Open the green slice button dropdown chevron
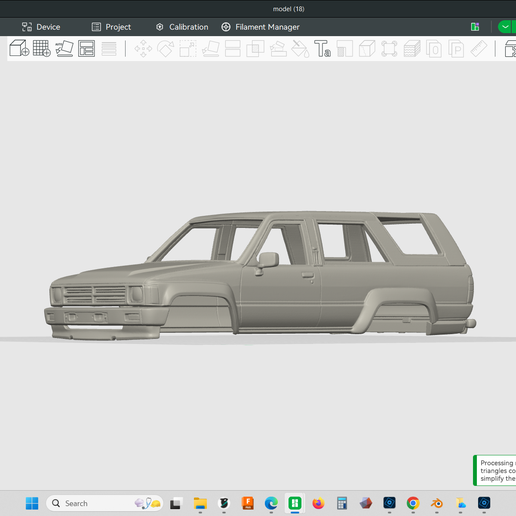 pos(506,27)
